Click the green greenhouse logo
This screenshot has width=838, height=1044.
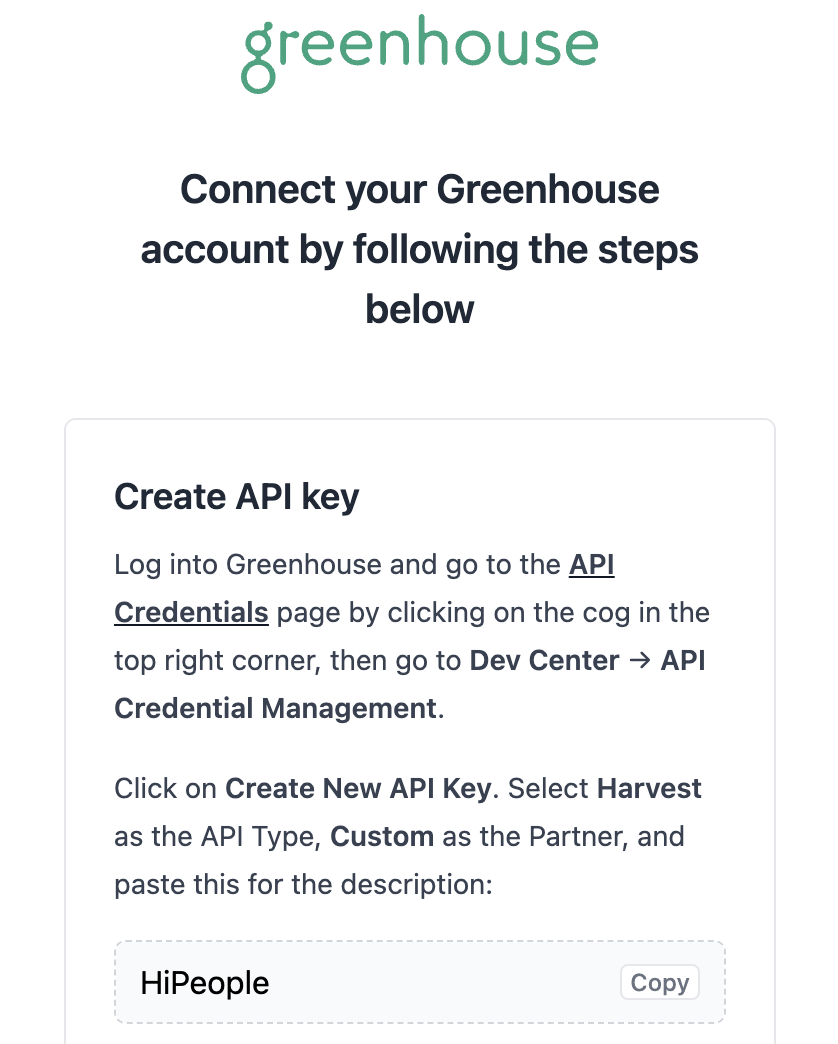pos(419,53)
